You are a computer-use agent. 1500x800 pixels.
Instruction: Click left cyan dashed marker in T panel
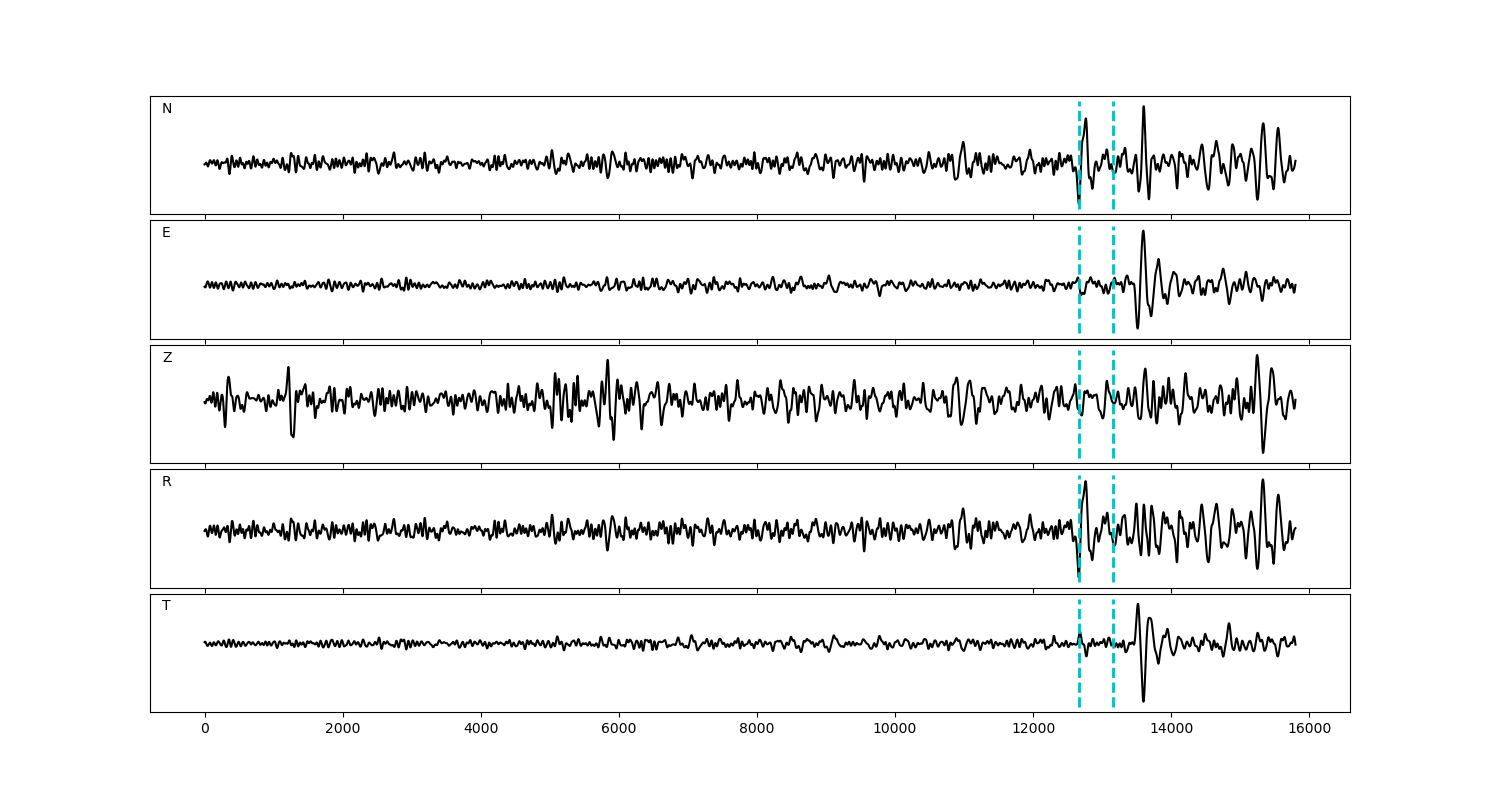tap(1079, 670)
